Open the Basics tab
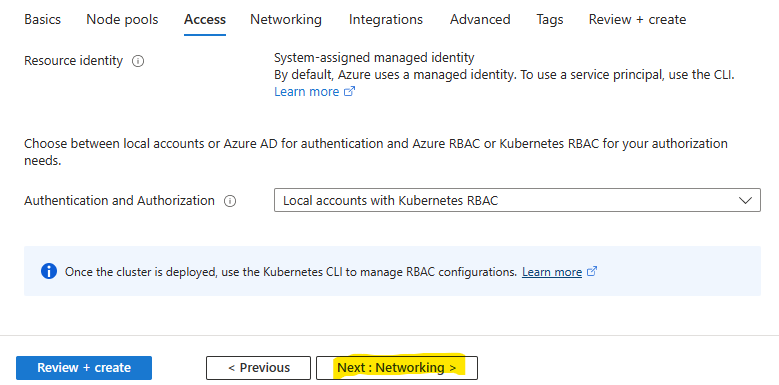This screenshot has height=385, width=779. (x=42, y=19)
